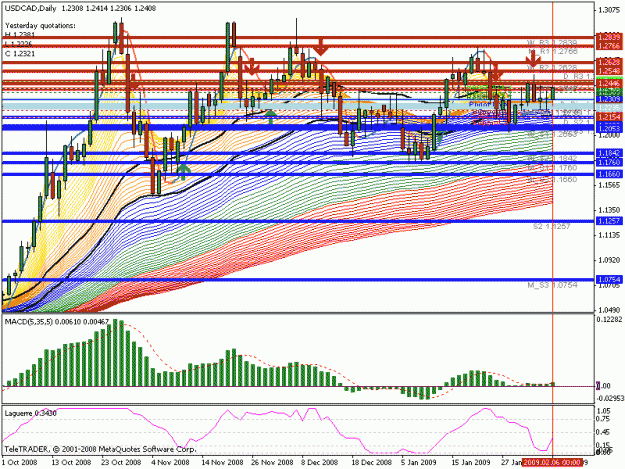Viewport: 625px width, 469px height.
Task: Click the 1.1257 blue price tag
Action: [x=609, y=221]
